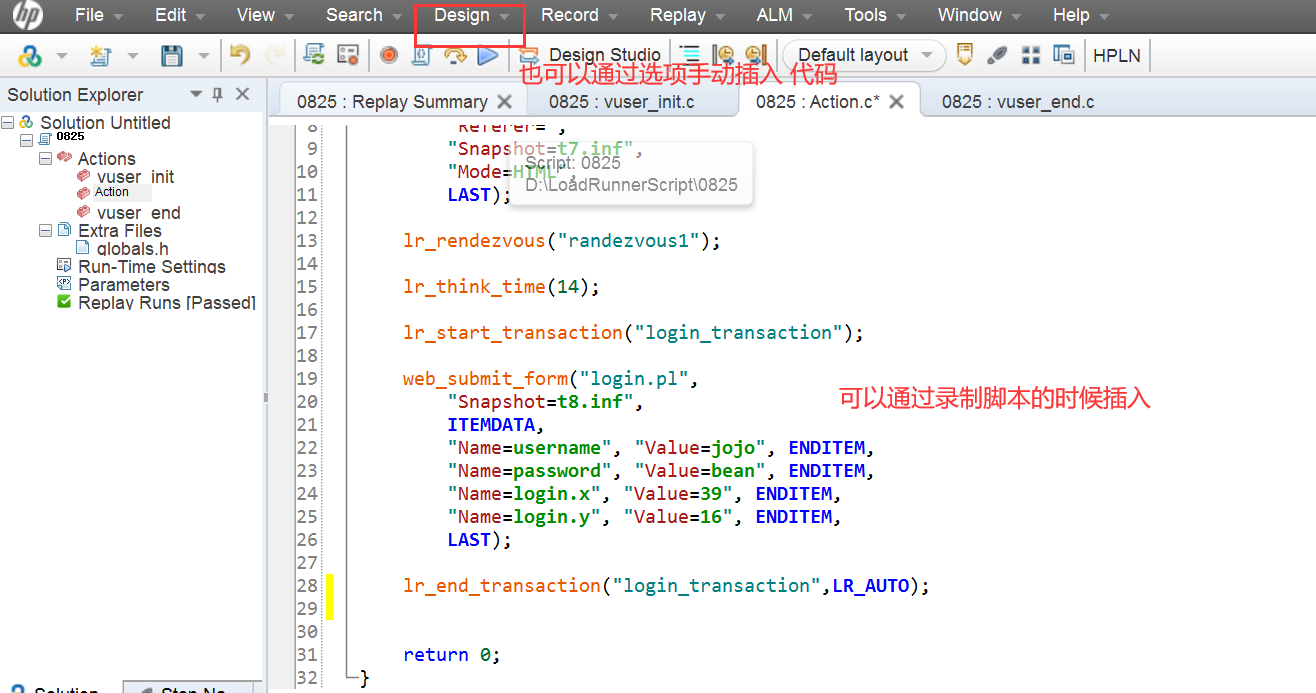Viewport: 1316px width, 693px height.
Task: Open Run-Time Settings in tree
Action: (152, 266)
